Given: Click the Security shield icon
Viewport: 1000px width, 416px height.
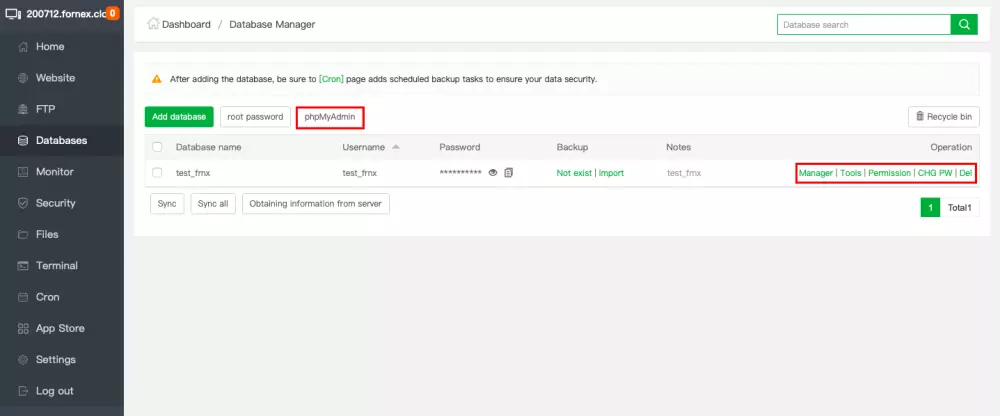Looking at the screenshot, I should click(x=23, y=203).
